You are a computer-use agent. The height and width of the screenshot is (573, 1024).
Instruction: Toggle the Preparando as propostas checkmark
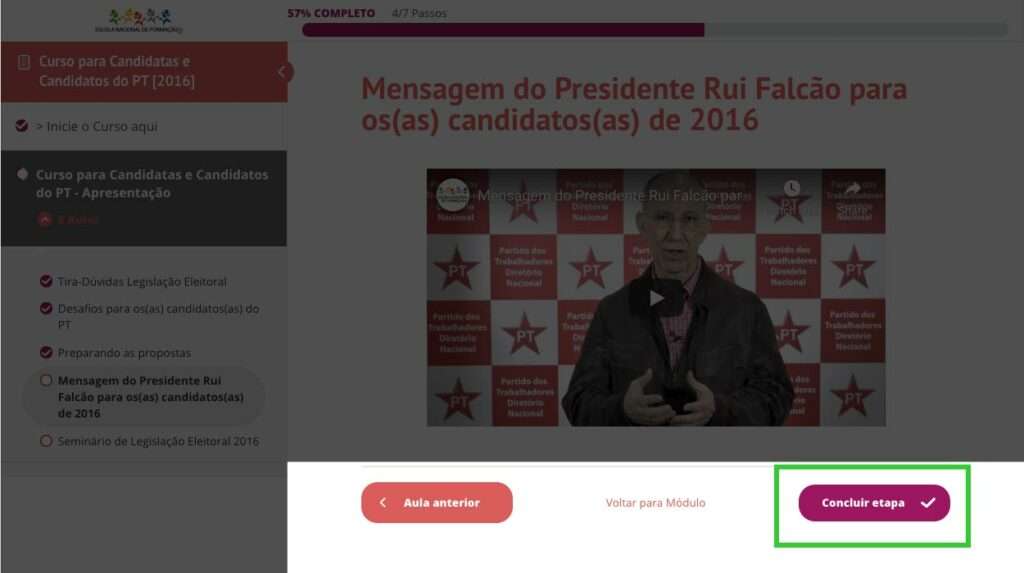46,352
